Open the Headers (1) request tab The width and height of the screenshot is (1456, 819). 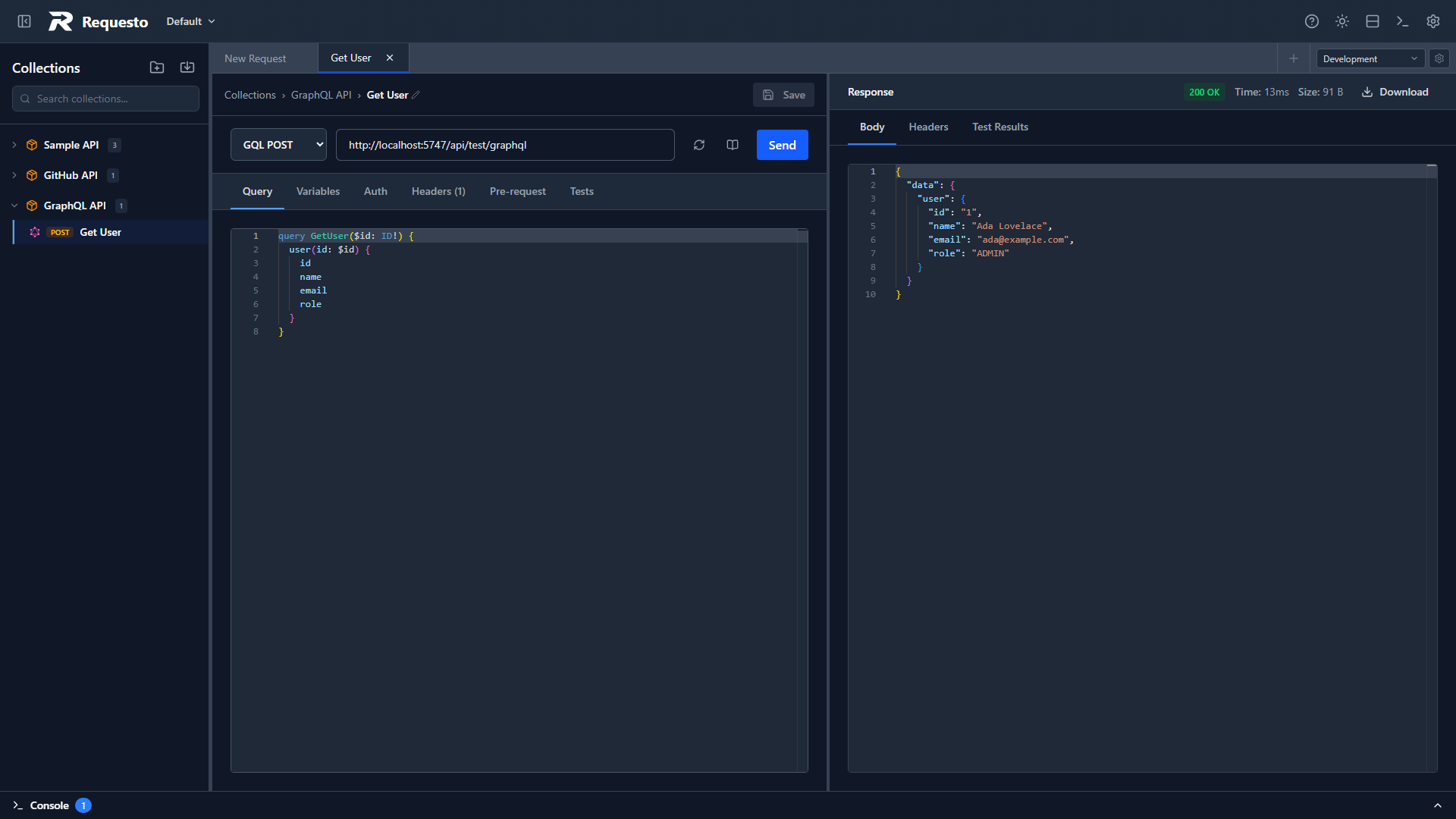coord(438,191)
